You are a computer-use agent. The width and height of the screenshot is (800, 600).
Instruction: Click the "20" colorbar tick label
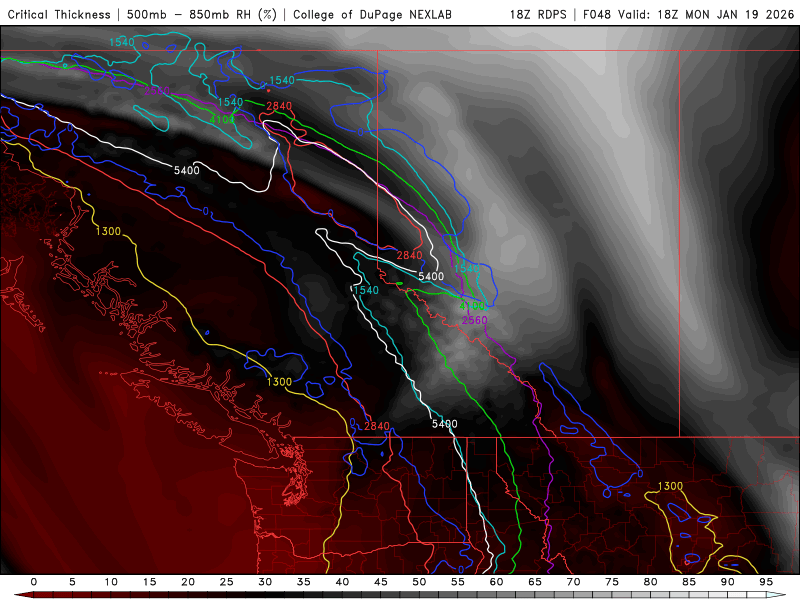[x=188, y=582]
